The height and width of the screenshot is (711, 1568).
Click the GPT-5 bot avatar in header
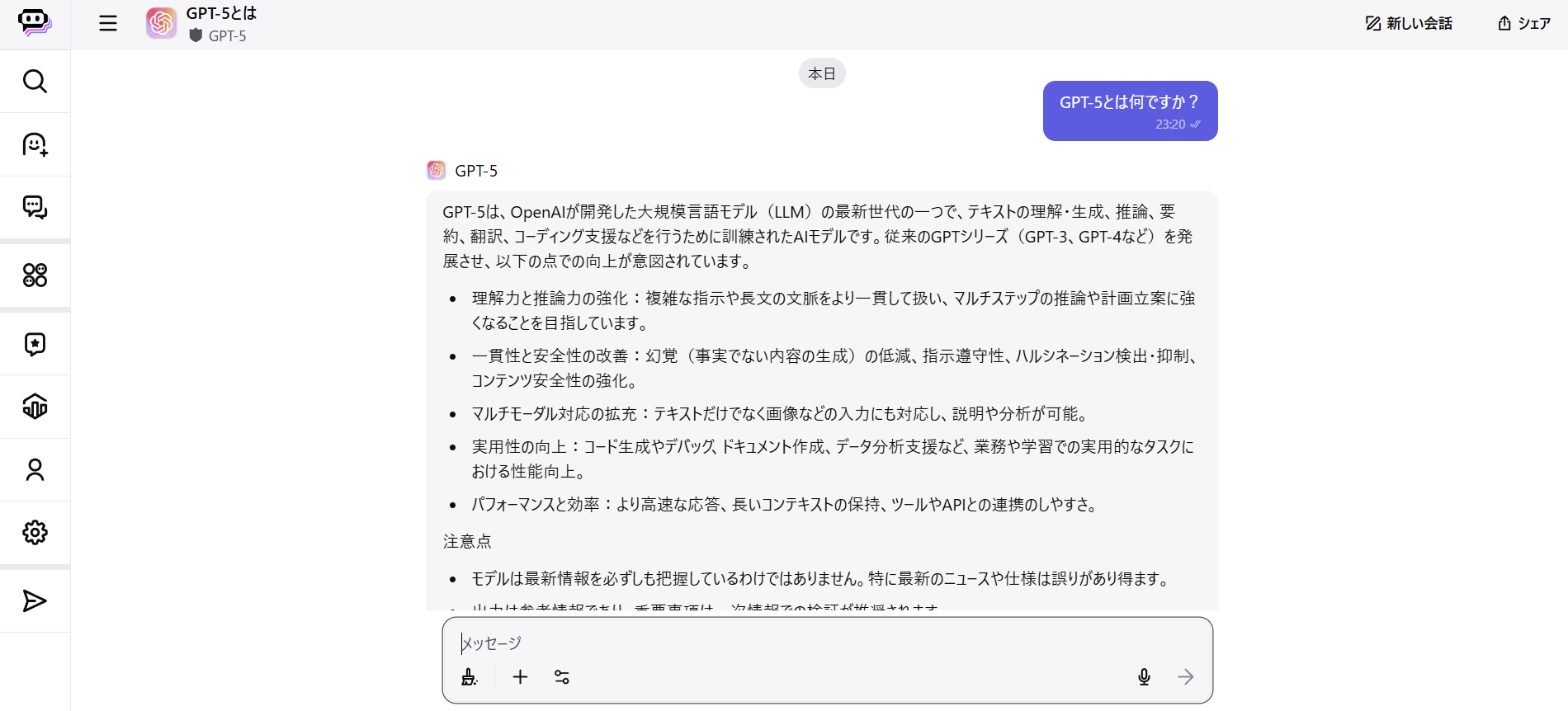(161, 23)
